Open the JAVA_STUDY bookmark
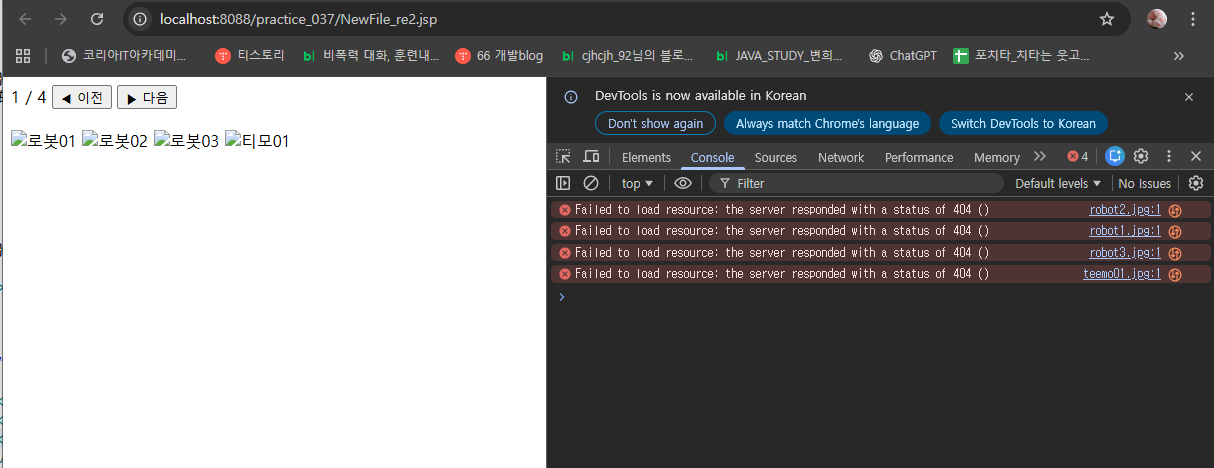Image resolution: width=1214 pixels, height=468 pixels. coord(780,56)
